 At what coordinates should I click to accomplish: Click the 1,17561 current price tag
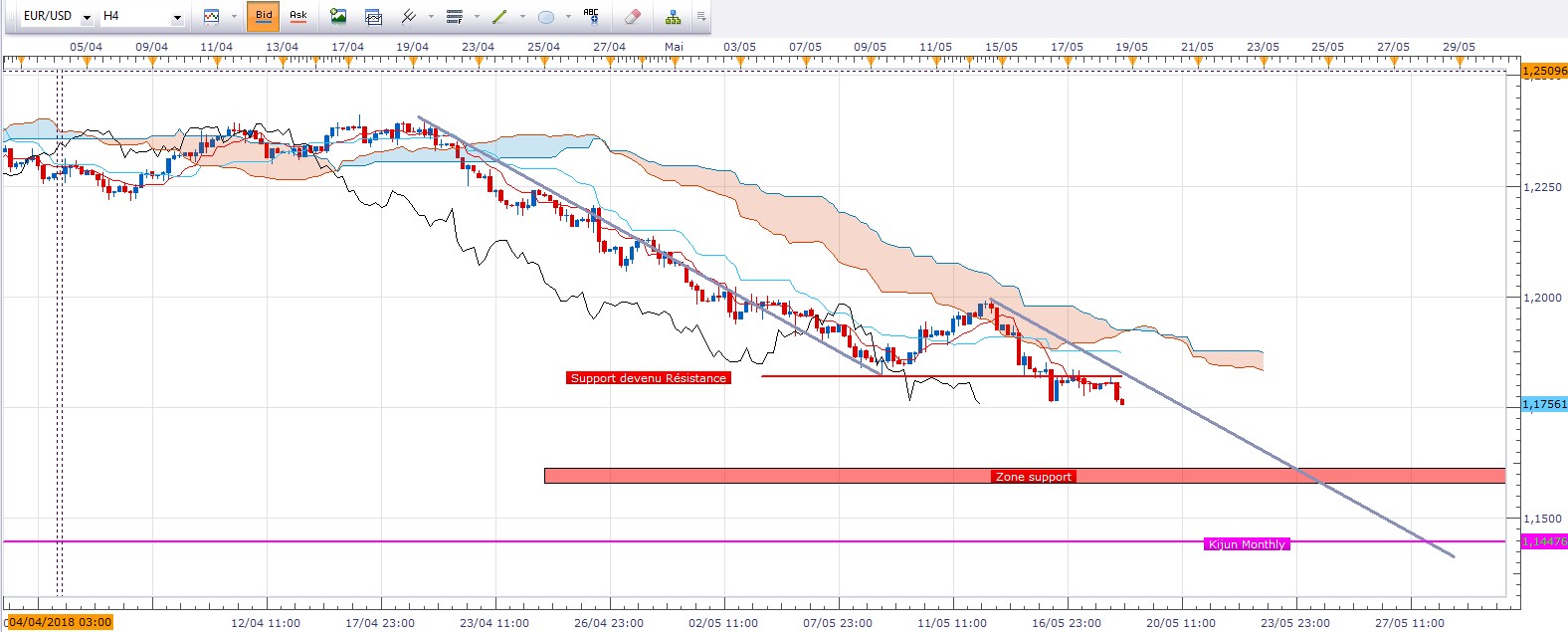[x=1544, y=404]
